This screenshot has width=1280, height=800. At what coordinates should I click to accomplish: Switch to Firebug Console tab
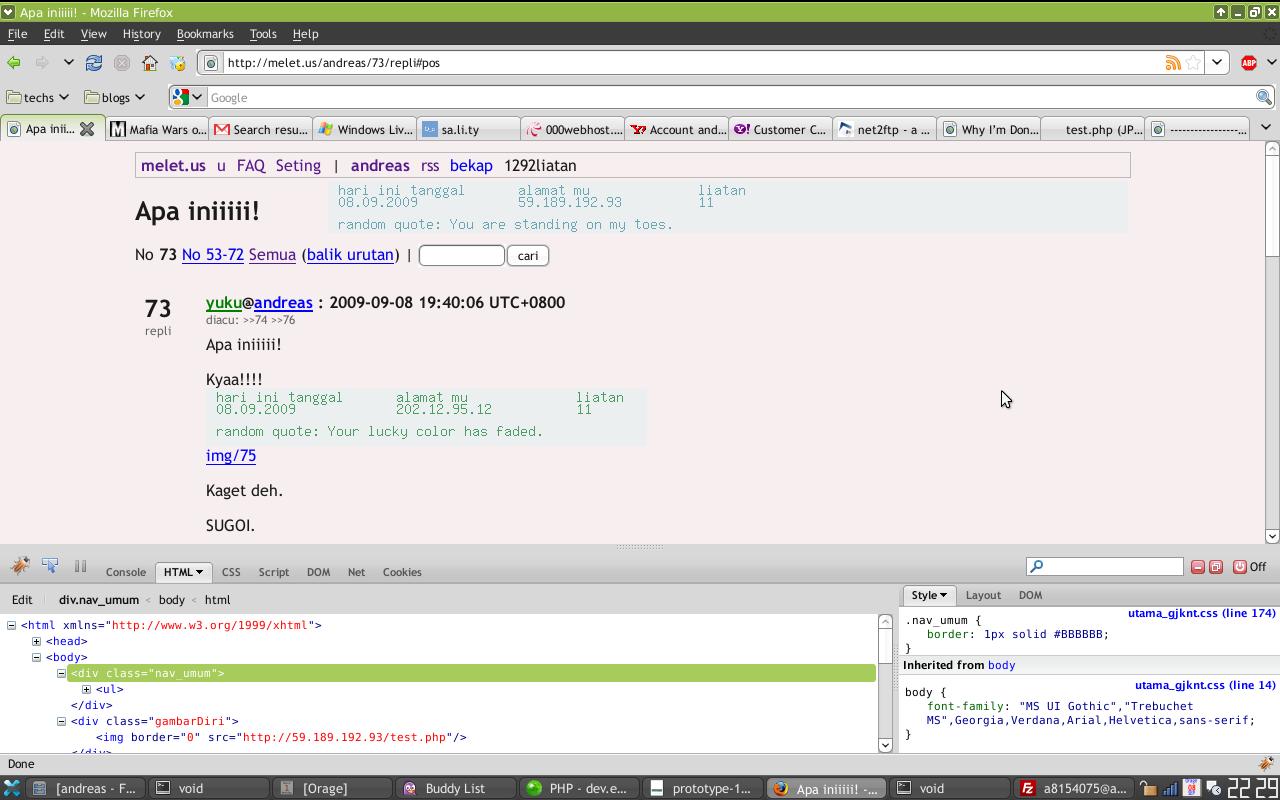[x=126, y=572]
